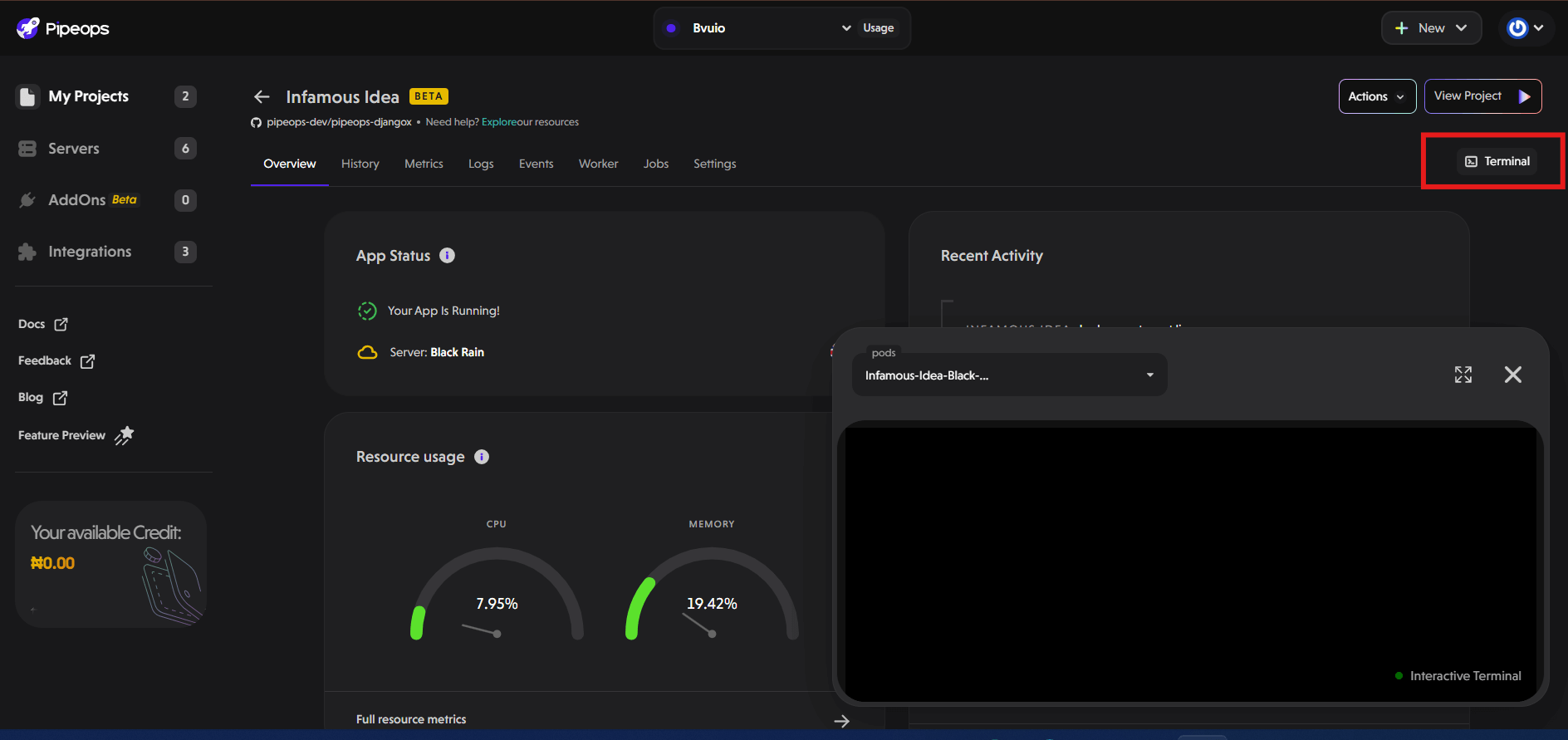This screenshot has height=740, width=1568.
Task: Open My Projects in sidebar
Action: (88, 96)
